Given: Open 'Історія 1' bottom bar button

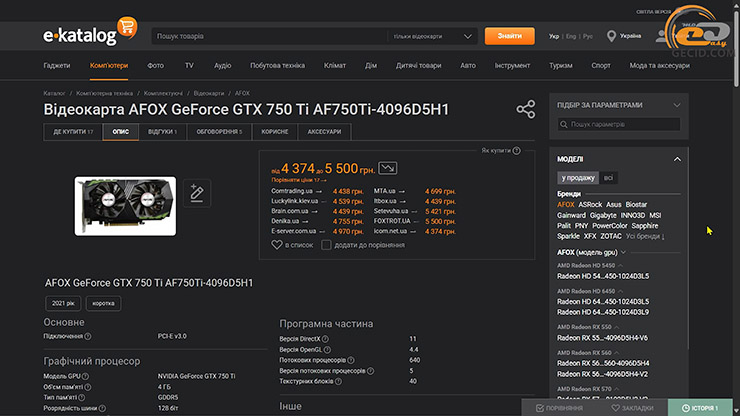Looking at the screenshot, I should click(x=700, y=408).
